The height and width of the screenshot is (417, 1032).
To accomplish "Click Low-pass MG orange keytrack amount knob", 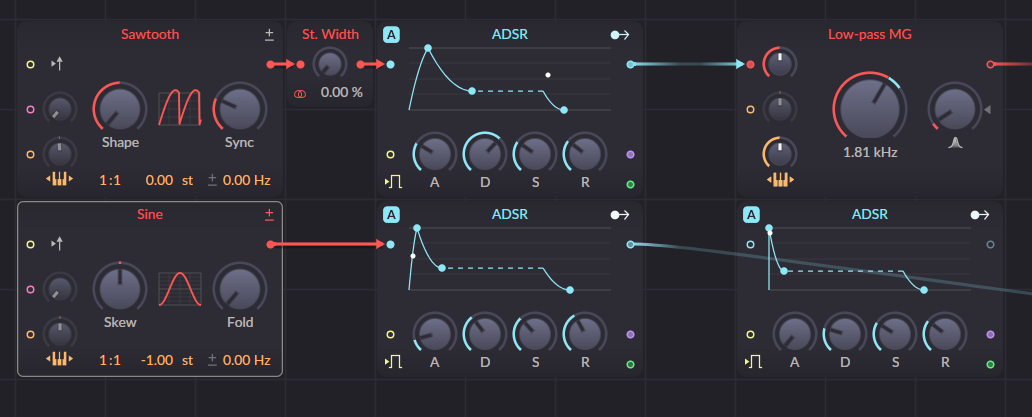I will [x=779, y=154].
